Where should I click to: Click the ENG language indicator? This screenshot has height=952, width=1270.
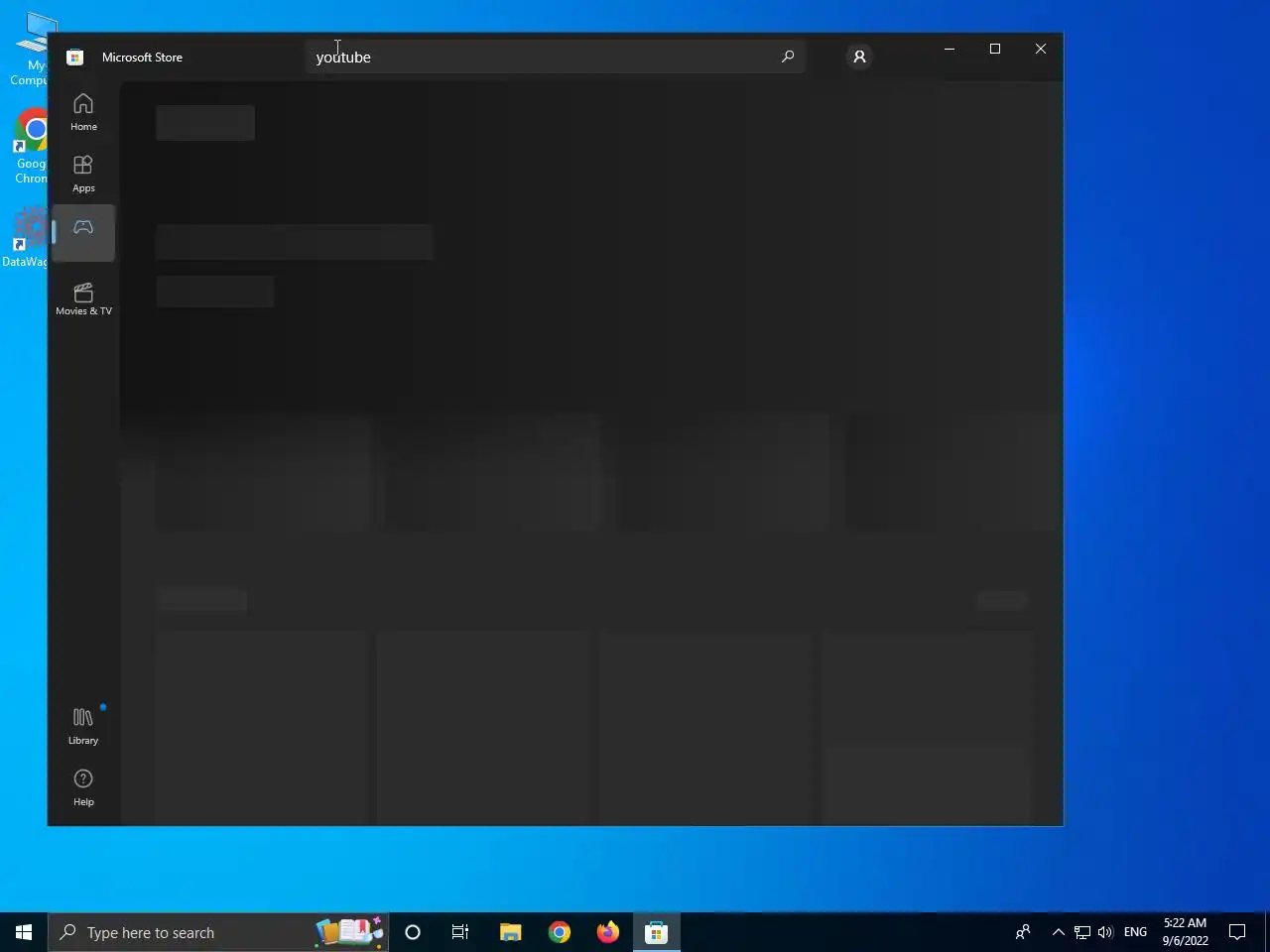click(1135, 932)
